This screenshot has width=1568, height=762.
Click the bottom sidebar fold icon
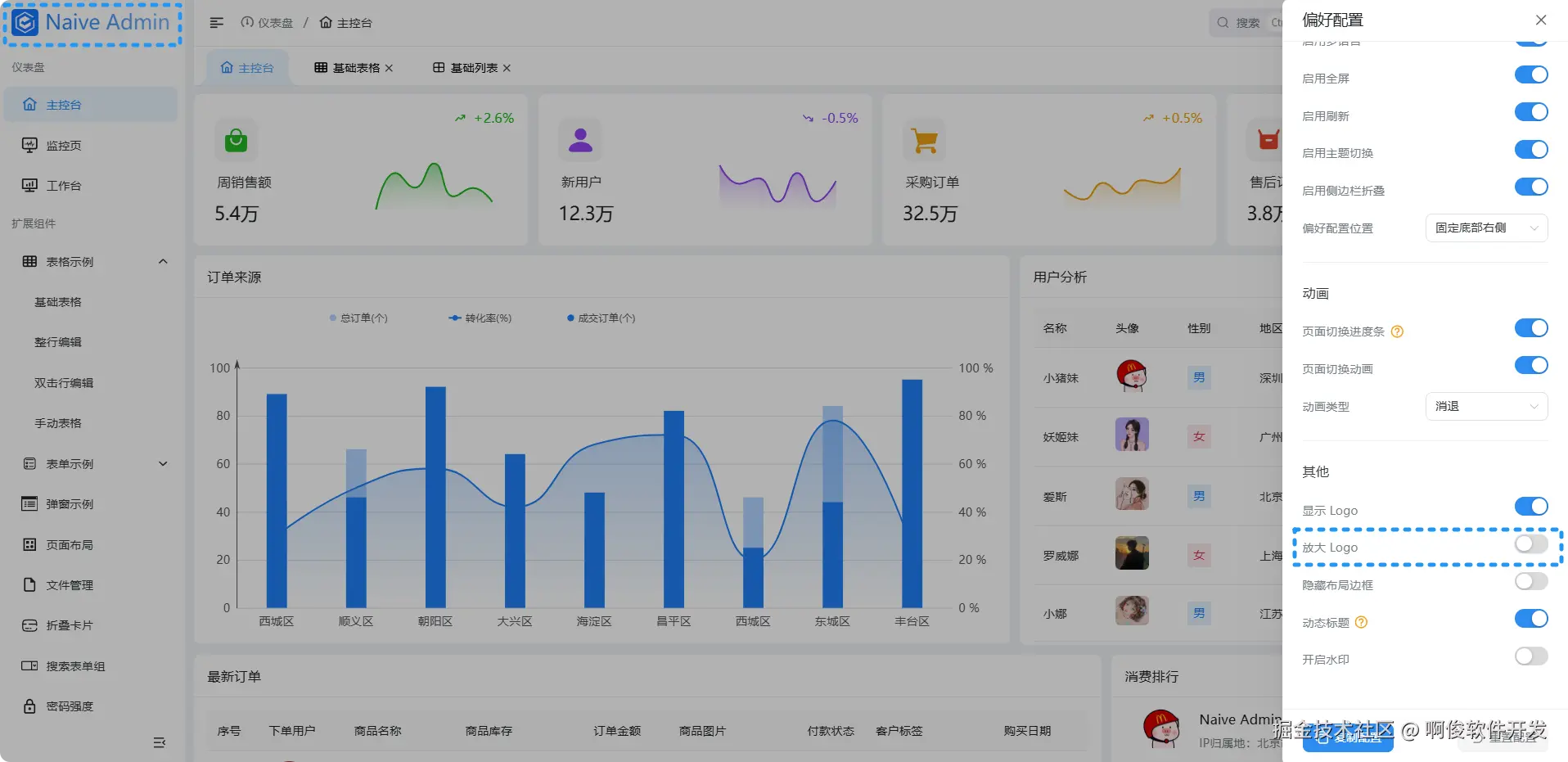(160, 742)
